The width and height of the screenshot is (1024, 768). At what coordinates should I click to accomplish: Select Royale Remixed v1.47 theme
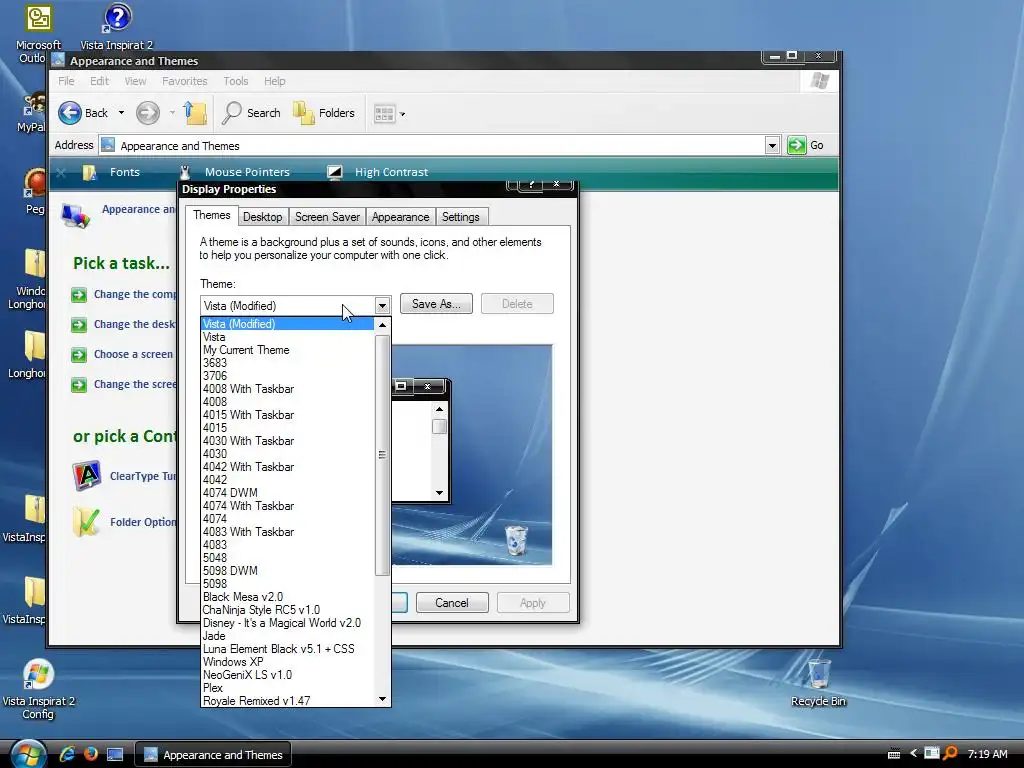[x=287, y=701]
